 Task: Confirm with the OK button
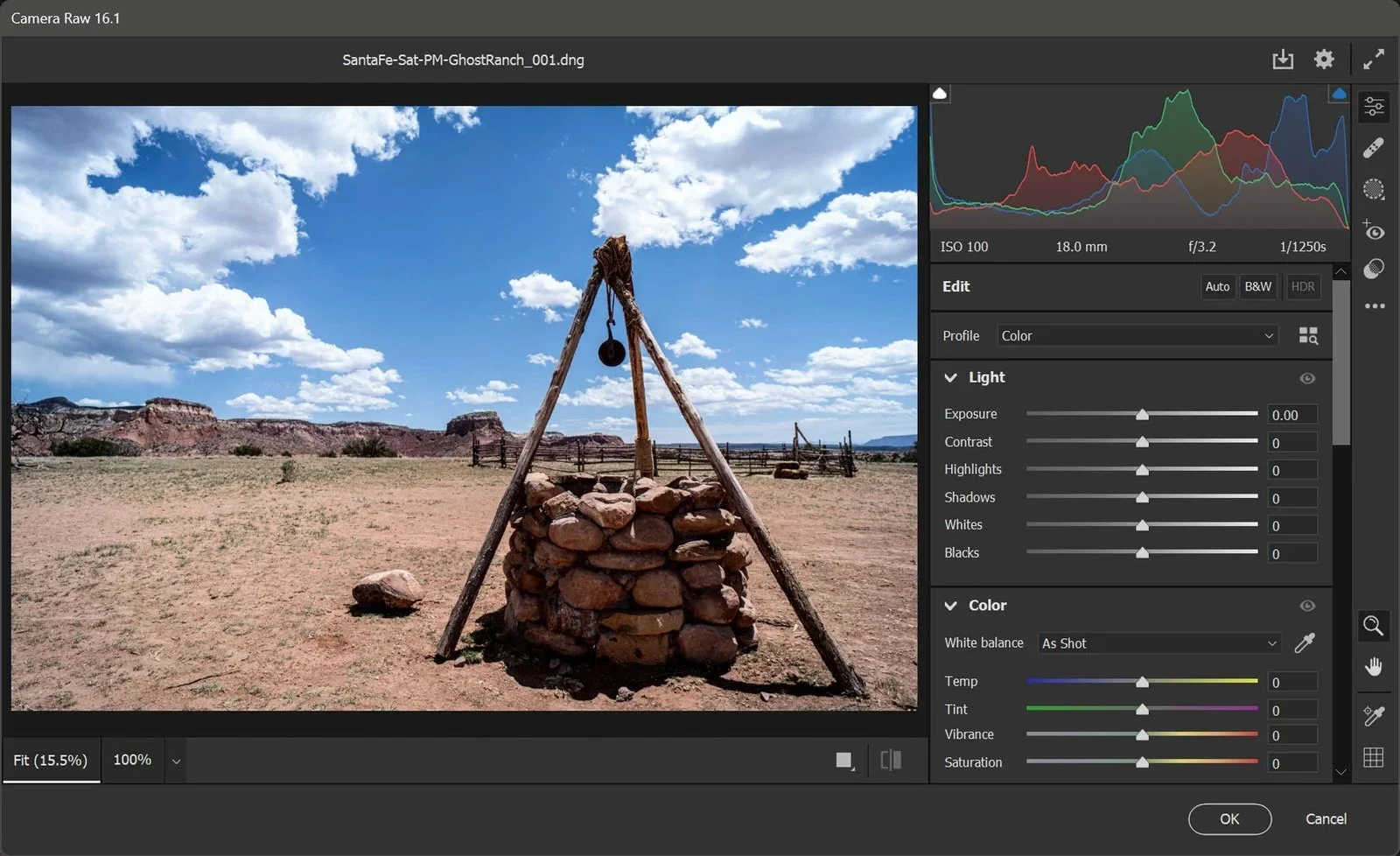[x=1229, y=819]
